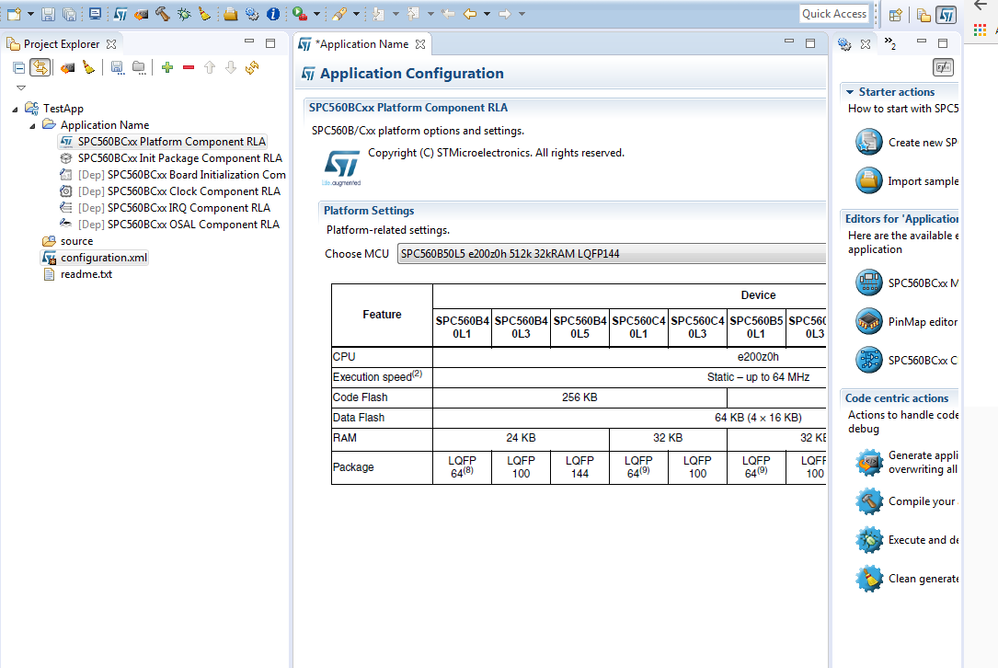Click the broom clean icon in the main toolbar
Image resolution: width=998 pixels, height=668 pixels.
tap(204, 13)
